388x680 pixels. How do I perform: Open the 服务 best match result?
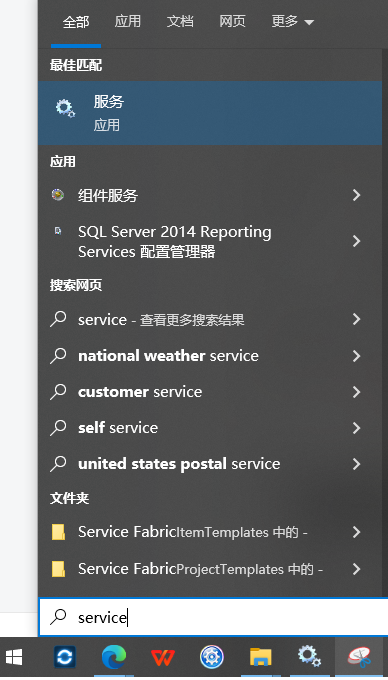210,113
